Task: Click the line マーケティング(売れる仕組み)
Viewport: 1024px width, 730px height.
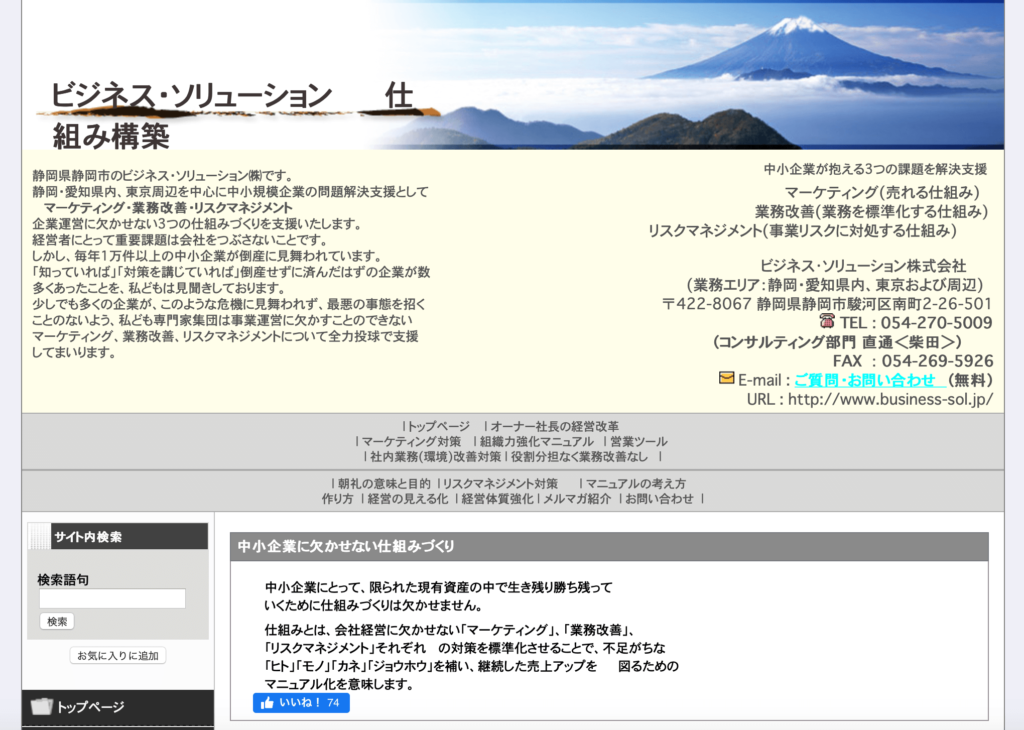Action: pyautogui.click(x=882, y=192)
